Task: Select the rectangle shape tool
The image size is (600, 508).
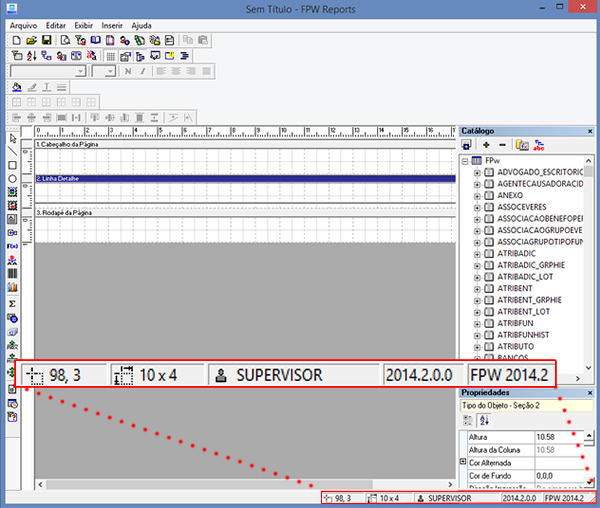Action: tap(12, 165)
